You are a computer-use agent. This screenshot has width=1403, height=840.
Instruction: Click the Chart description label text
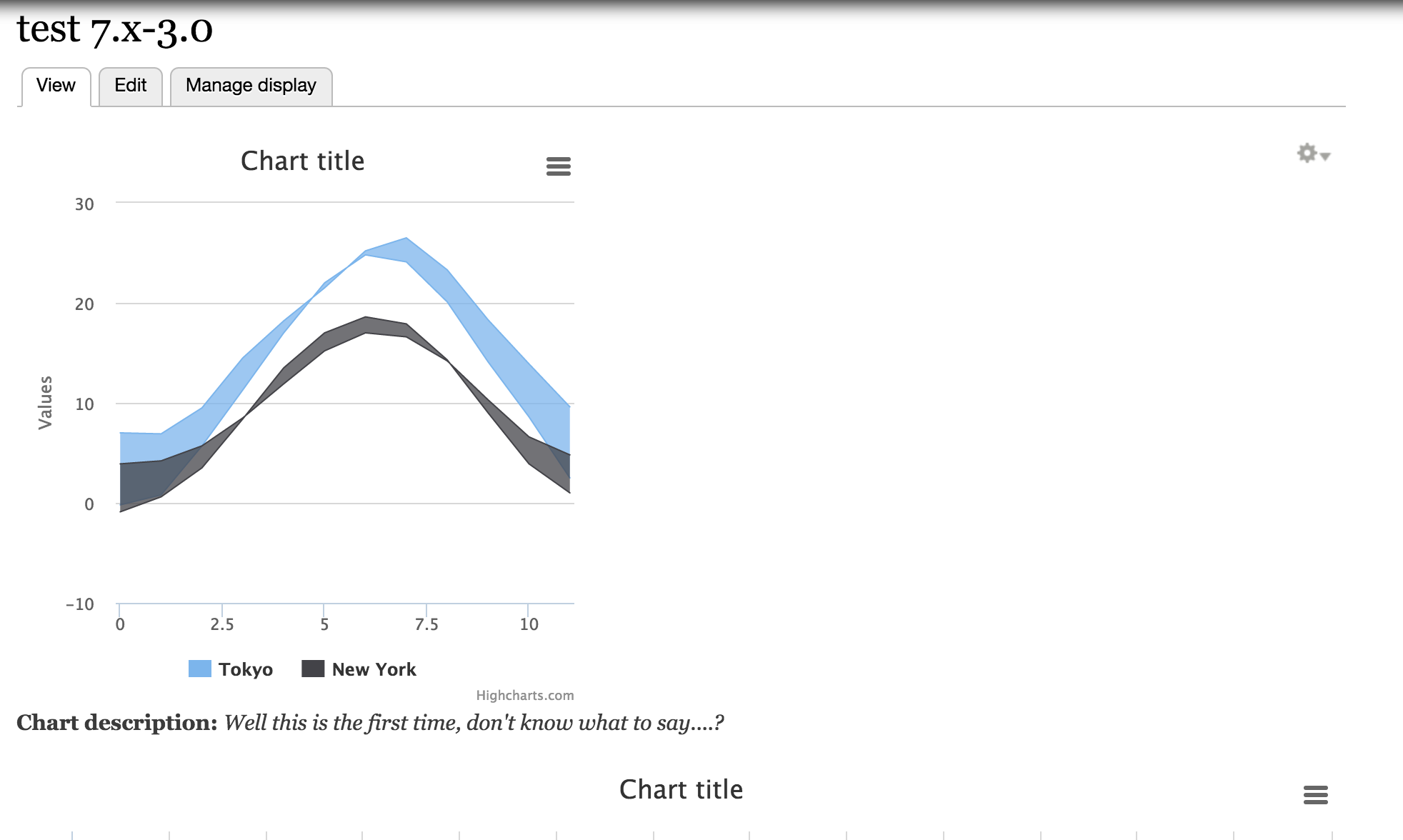click(x=116, y=723)
